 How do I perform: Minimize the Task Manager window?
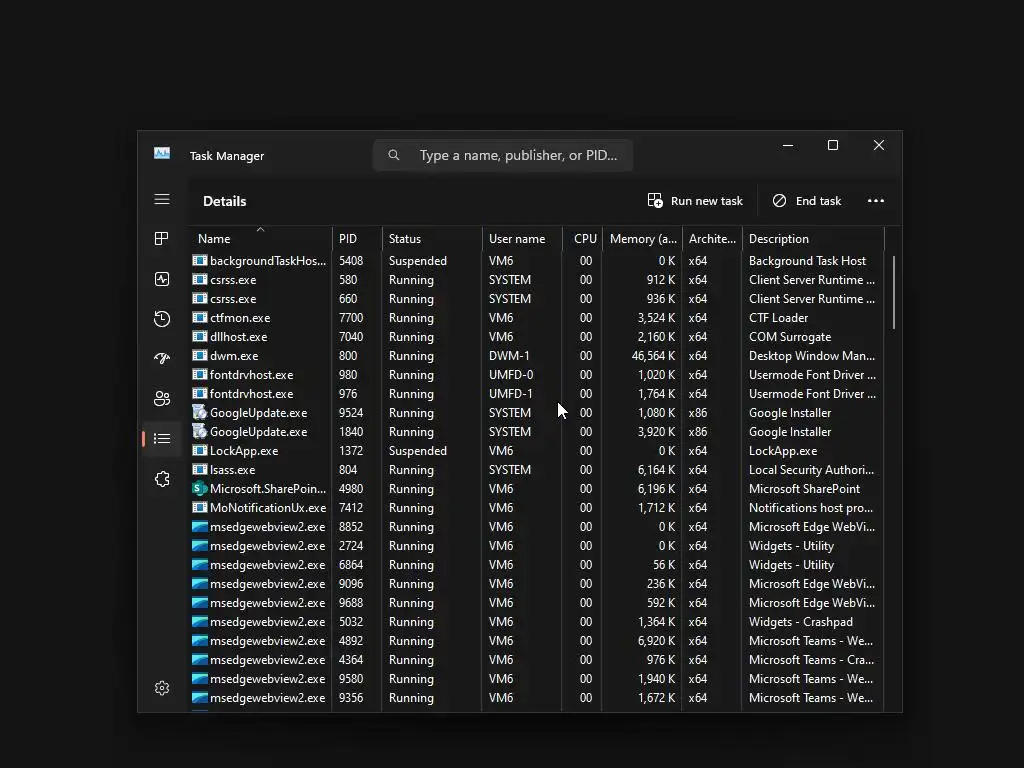[788, 145]
